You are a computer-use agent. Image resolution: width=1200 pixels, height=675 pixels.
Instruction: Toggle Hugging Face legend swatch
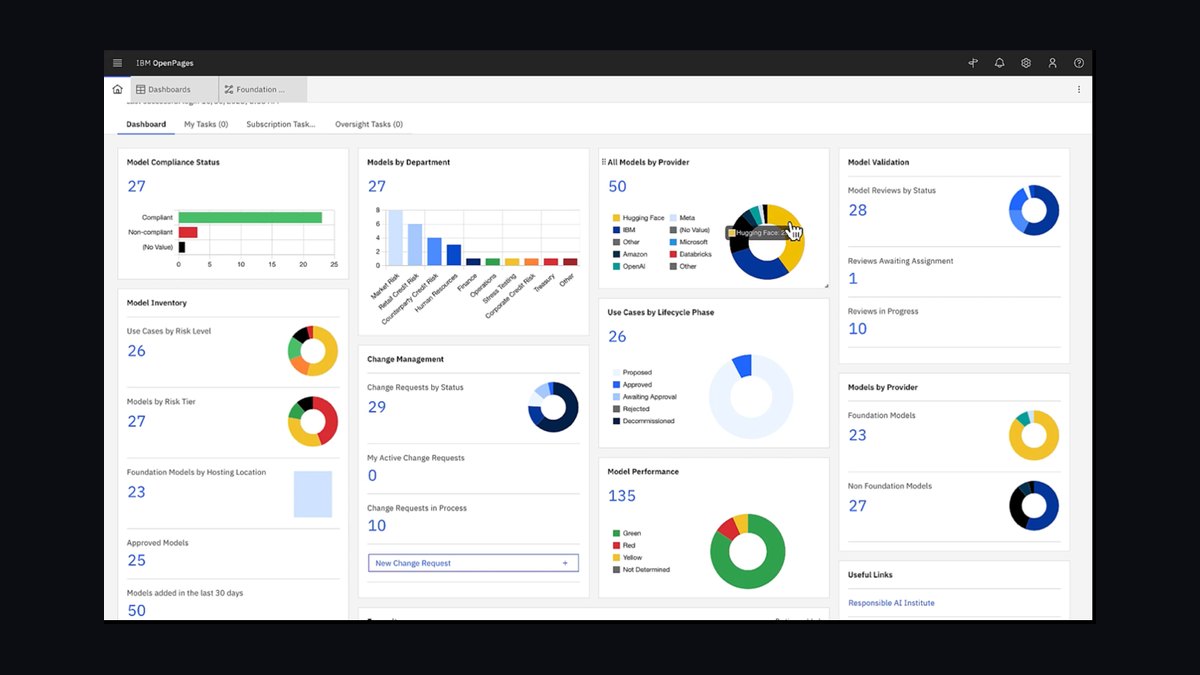click(616, 218)
